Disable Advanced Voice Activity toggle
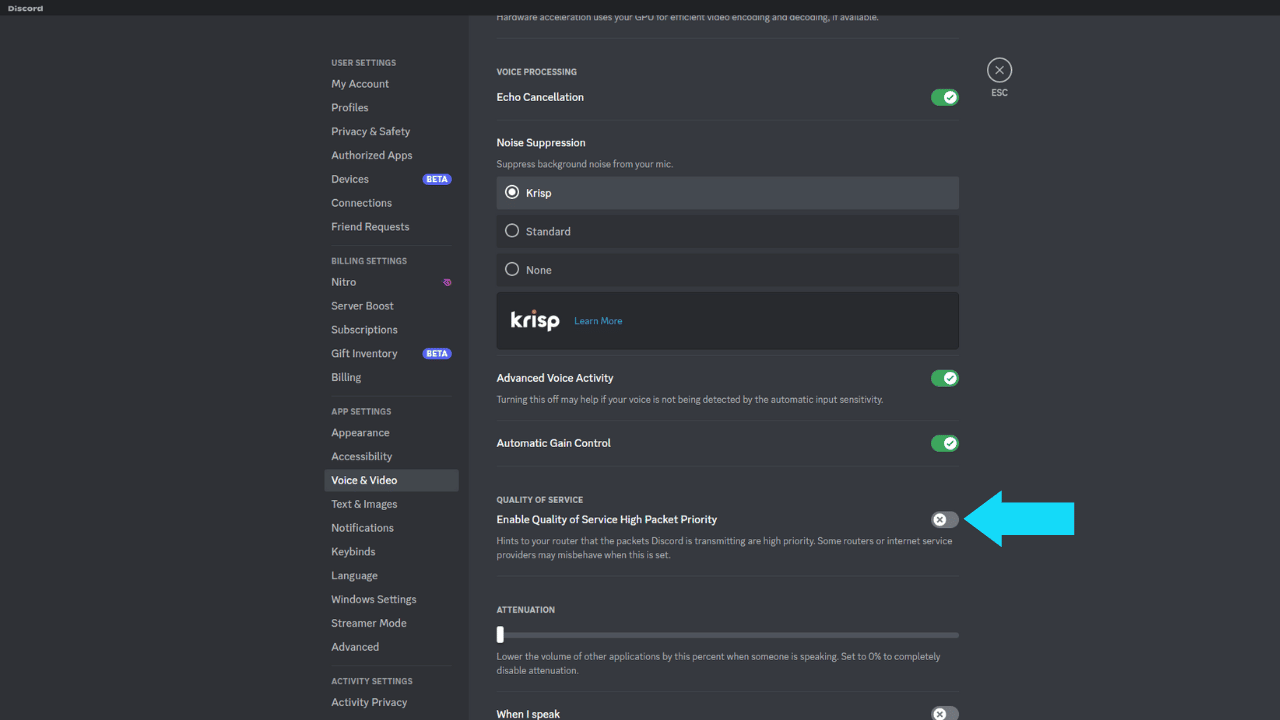Viewport: 1280px width, 720px height. click(945, 378)
